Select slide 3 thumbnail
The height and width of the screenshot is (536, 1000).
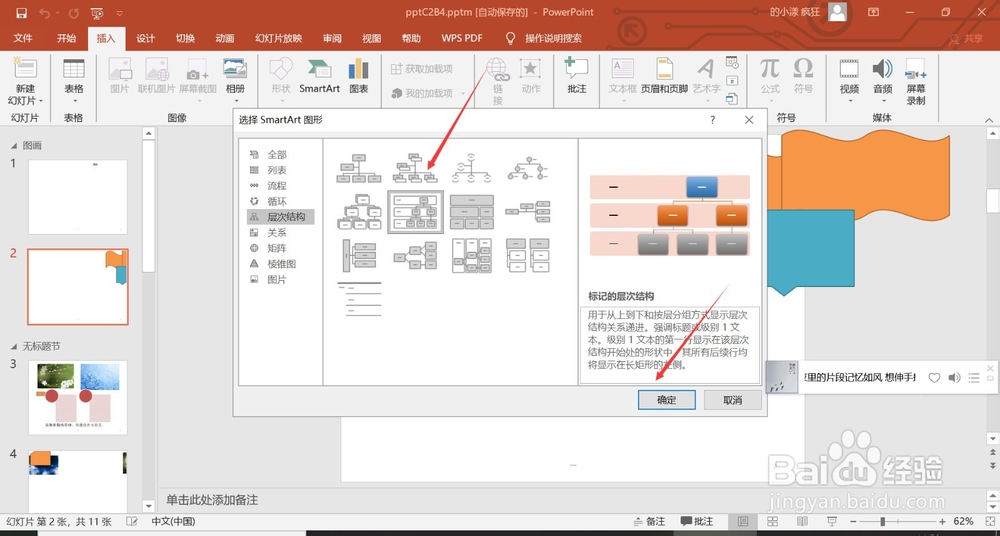pyautogui.click(x=78, y=398)
